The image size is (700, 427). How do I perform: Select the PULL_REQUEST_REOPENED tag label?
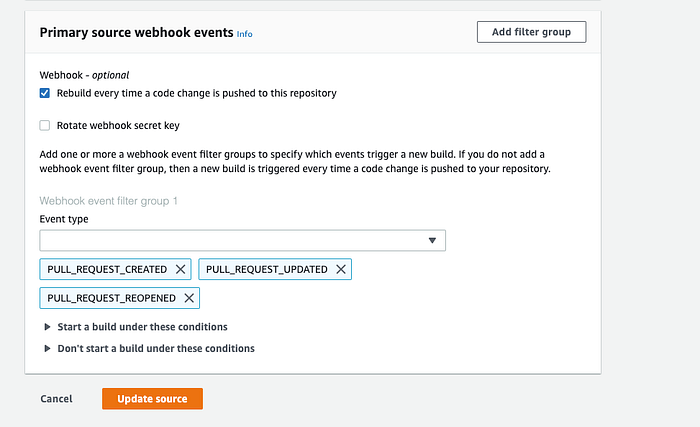point(112,298)
